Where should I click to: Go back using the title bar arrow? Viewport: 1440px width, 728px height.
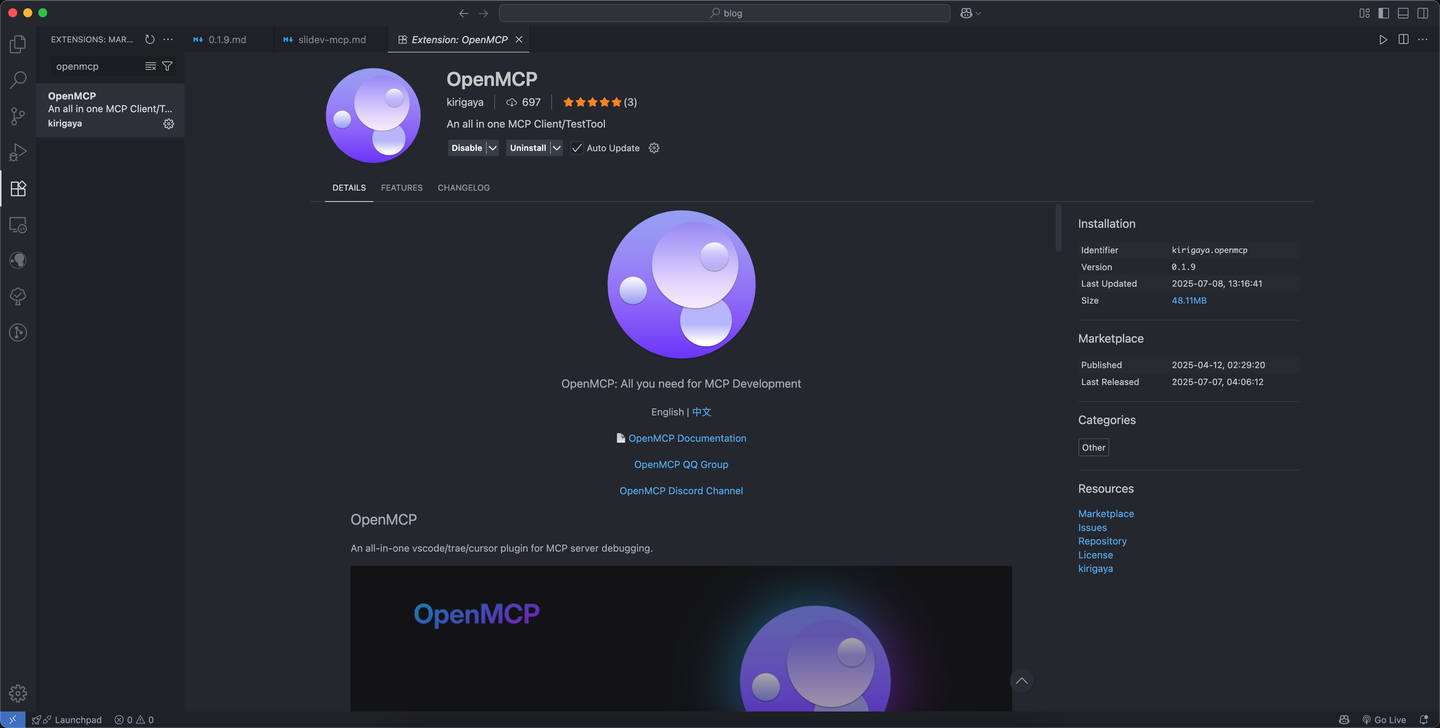tap(463, 13)
